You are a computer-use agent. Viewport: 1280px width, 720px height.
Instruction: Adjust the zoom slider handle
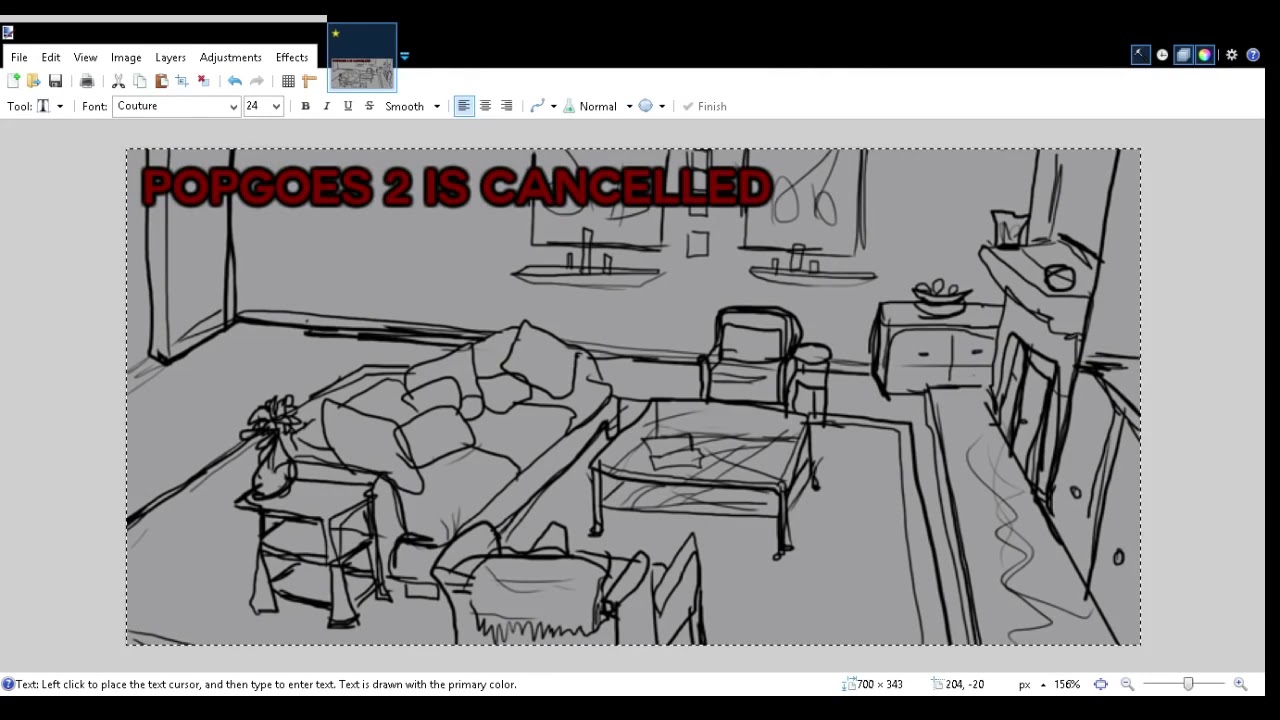coord(1188,685)
